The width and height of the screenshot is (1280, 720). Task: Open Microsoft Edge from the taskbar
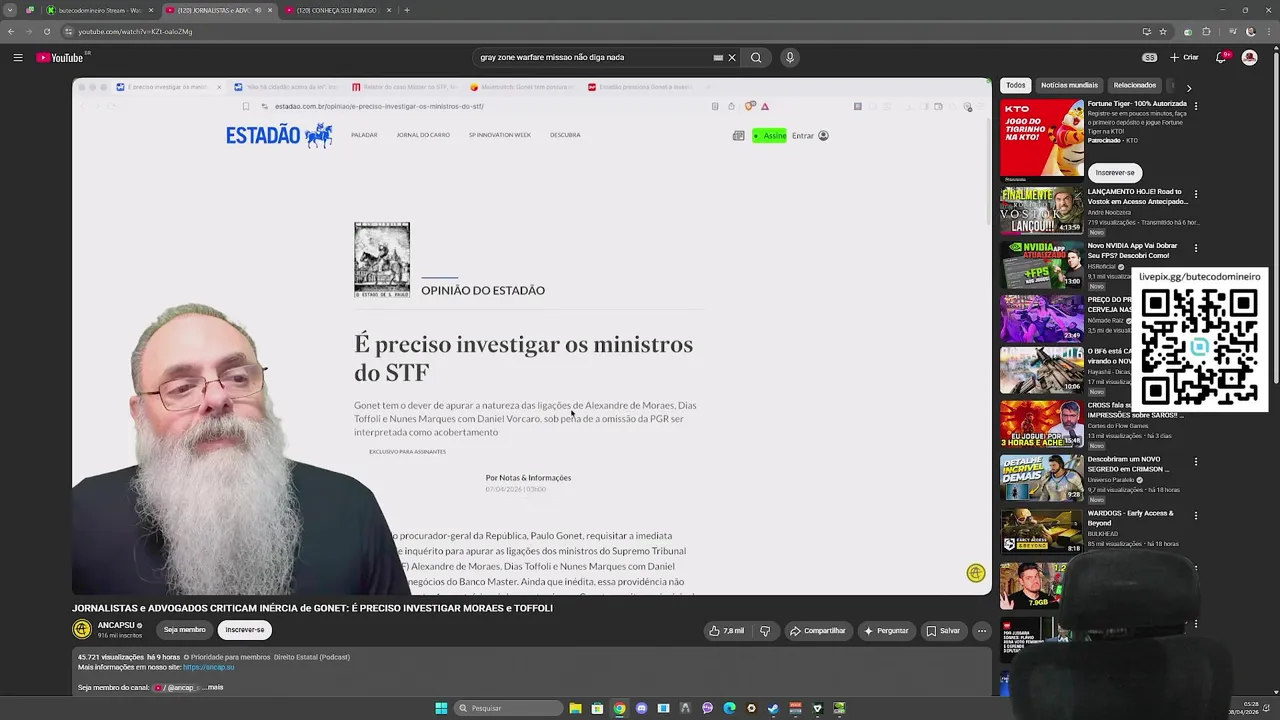[730, 708]
